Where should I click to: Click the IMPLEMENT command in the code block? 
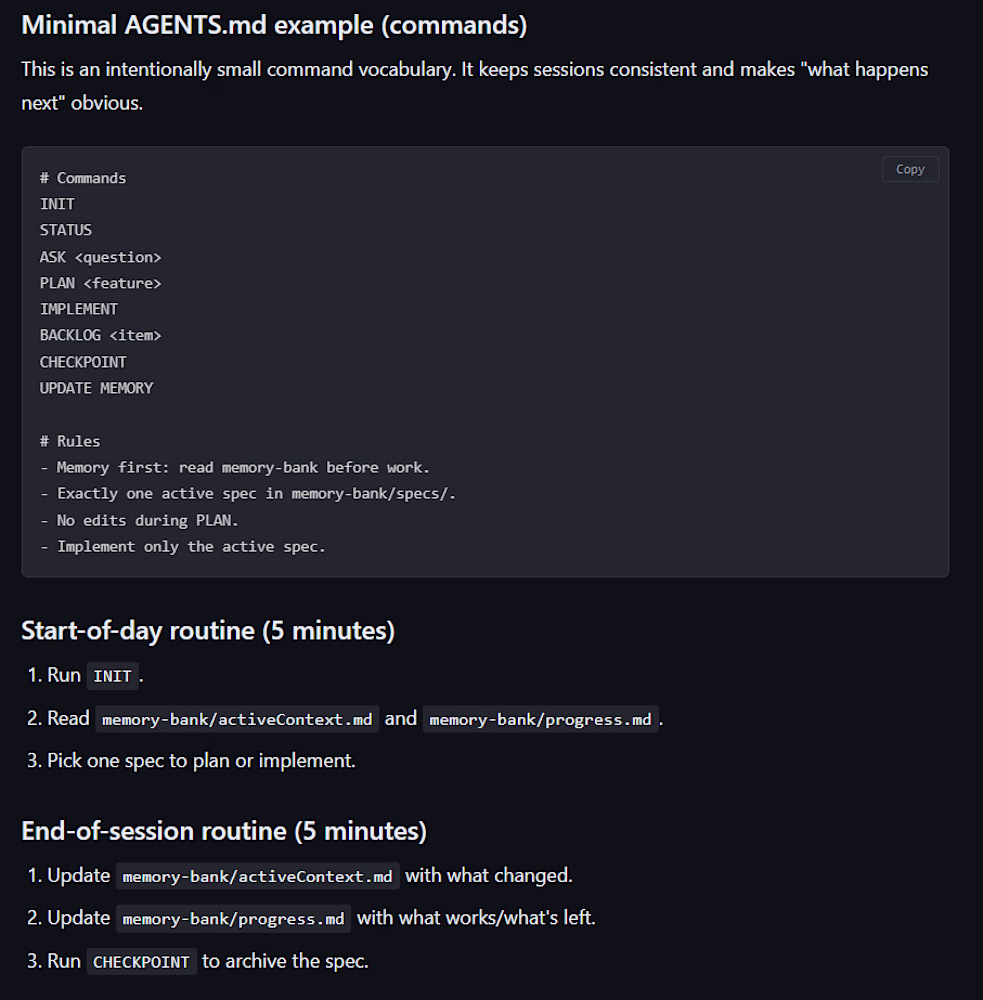(x=79, y=309)
